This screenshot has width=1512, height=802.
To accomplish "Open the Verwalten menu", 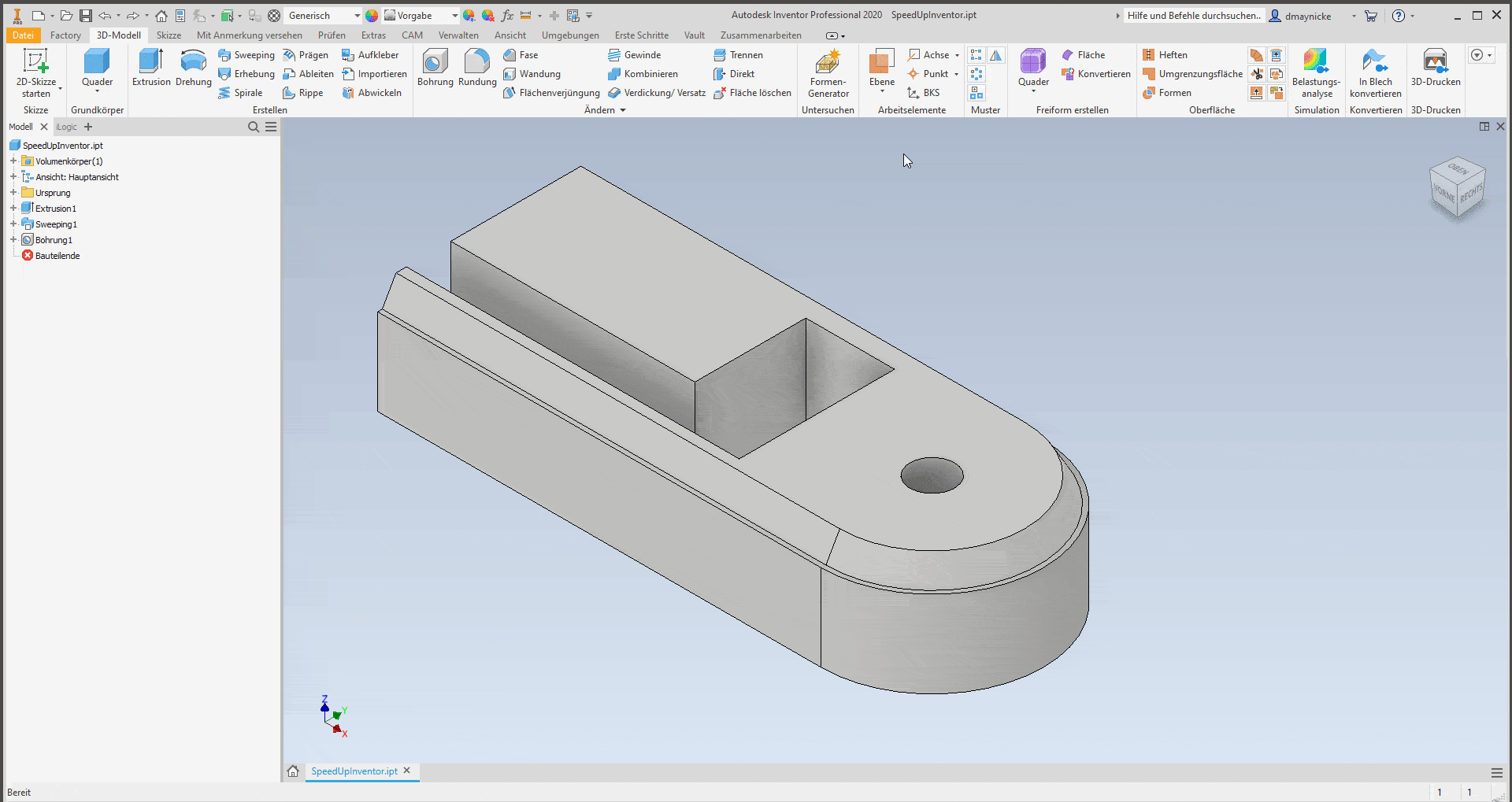I will click(x=458, y=35).
